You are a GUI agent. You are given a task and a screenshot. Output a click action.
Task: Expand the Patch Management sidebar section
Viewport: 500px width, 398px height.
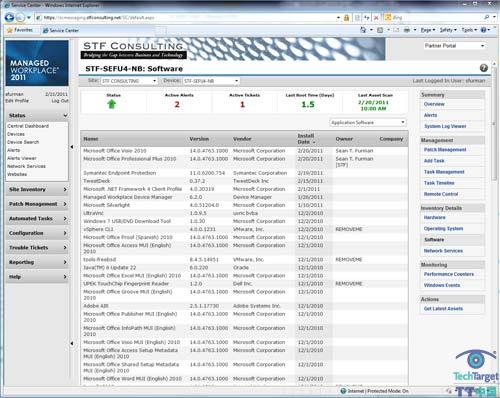click(x=37, y=204)
